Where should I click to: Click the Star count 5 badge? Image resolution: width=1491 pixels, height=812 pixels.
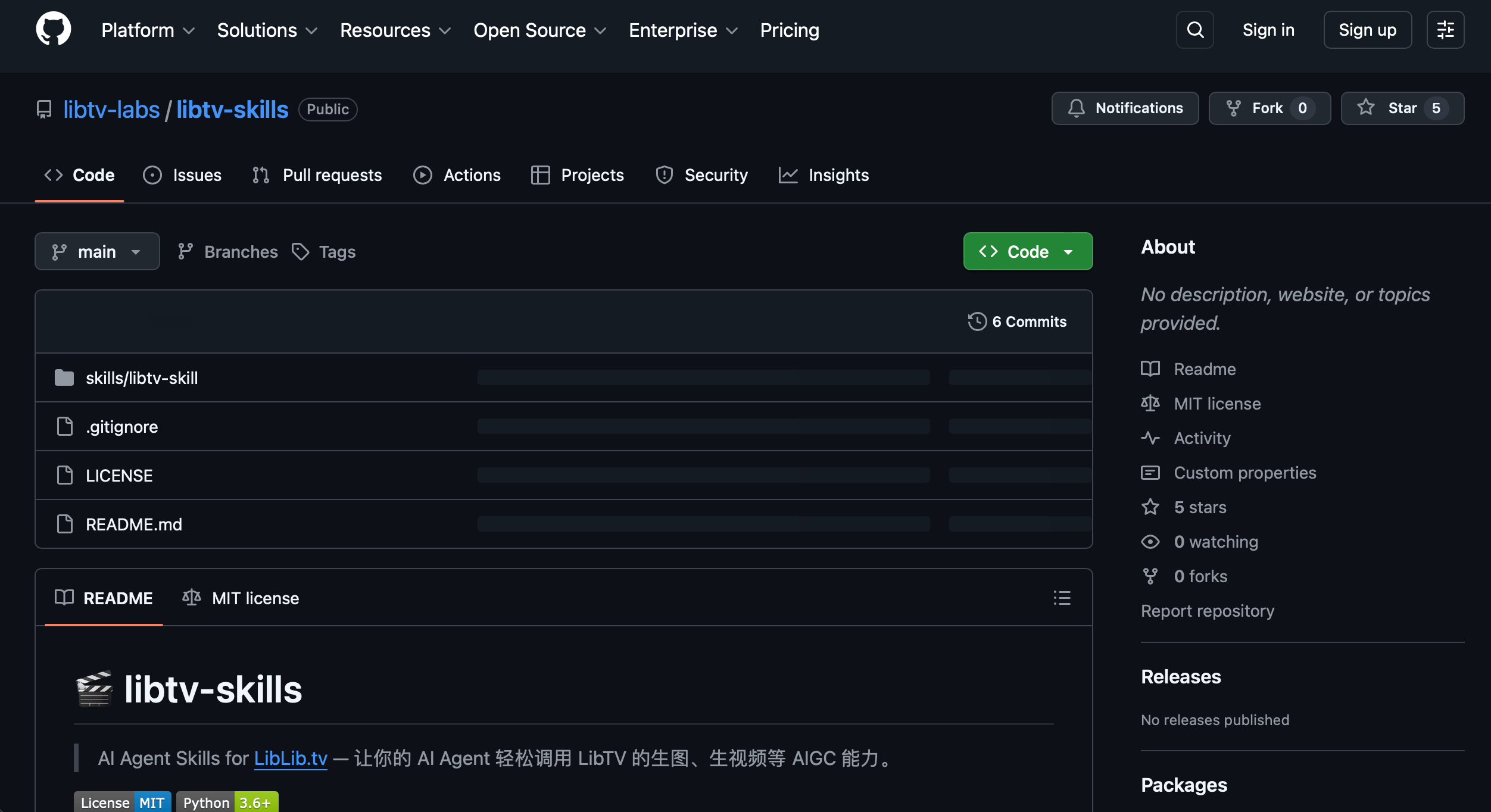pyautogui.click(x=1436, y=108)
